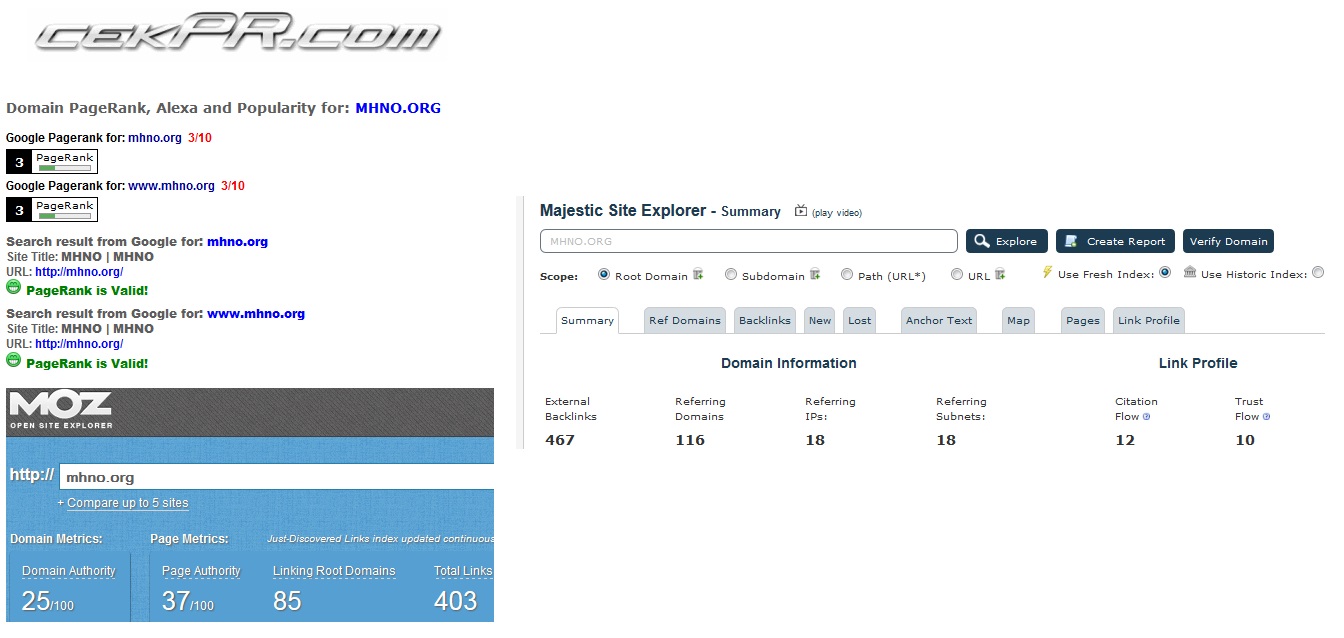
Task: Click the icon next to Subdomain scope
Action: pyautogui.click(x=815, y=274)
